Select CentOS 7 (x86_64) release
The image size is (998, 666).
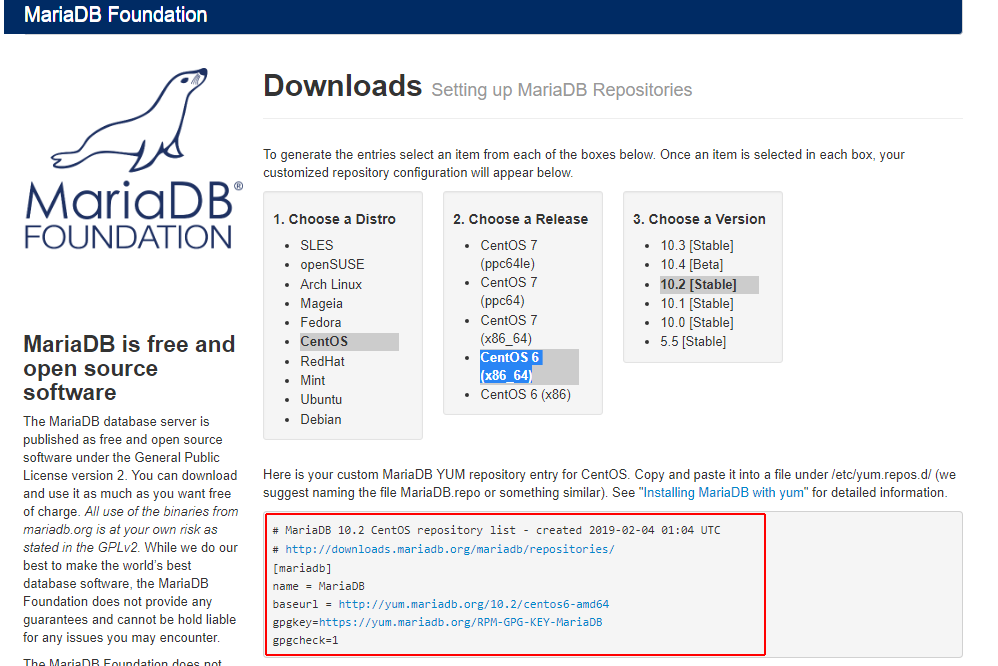(x=510, y=330)
